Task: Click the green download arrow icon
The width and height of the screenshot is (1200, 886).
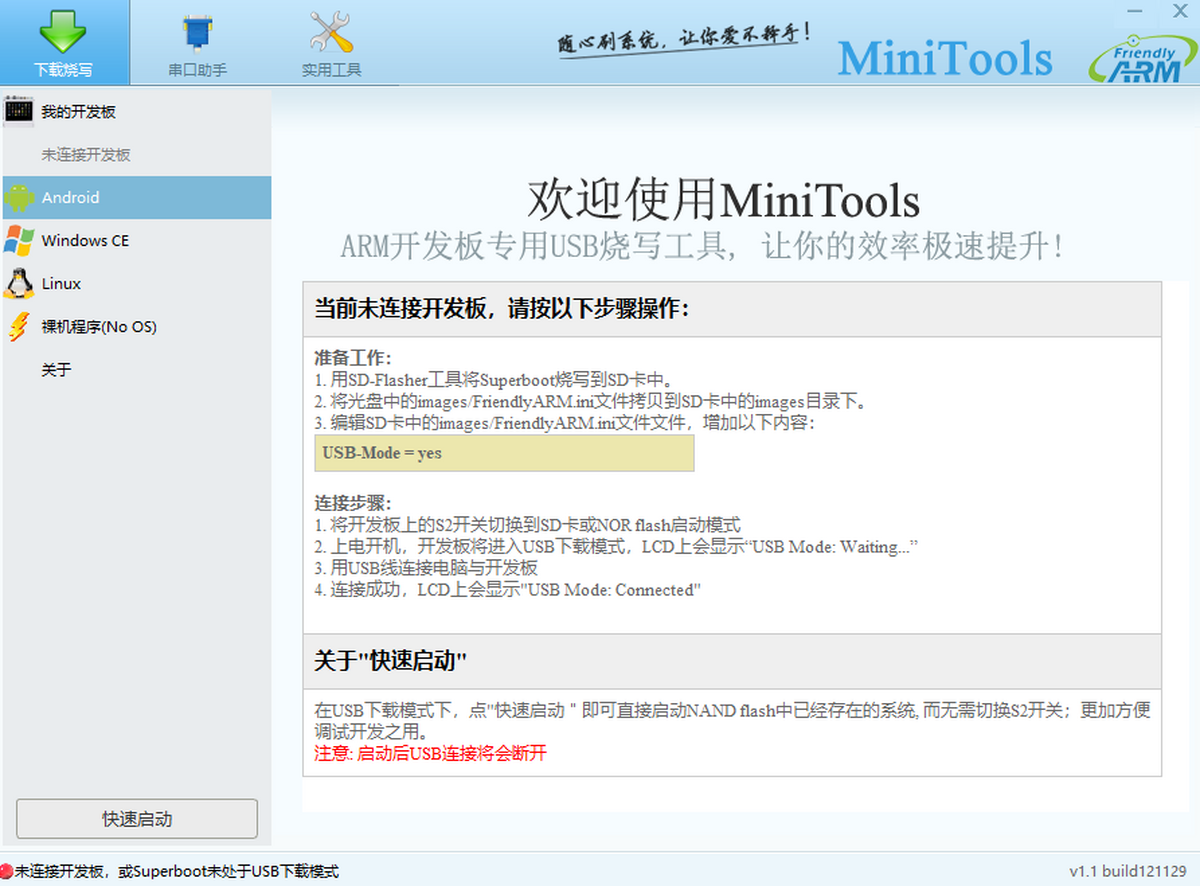Action: click(x=64, y=30)
